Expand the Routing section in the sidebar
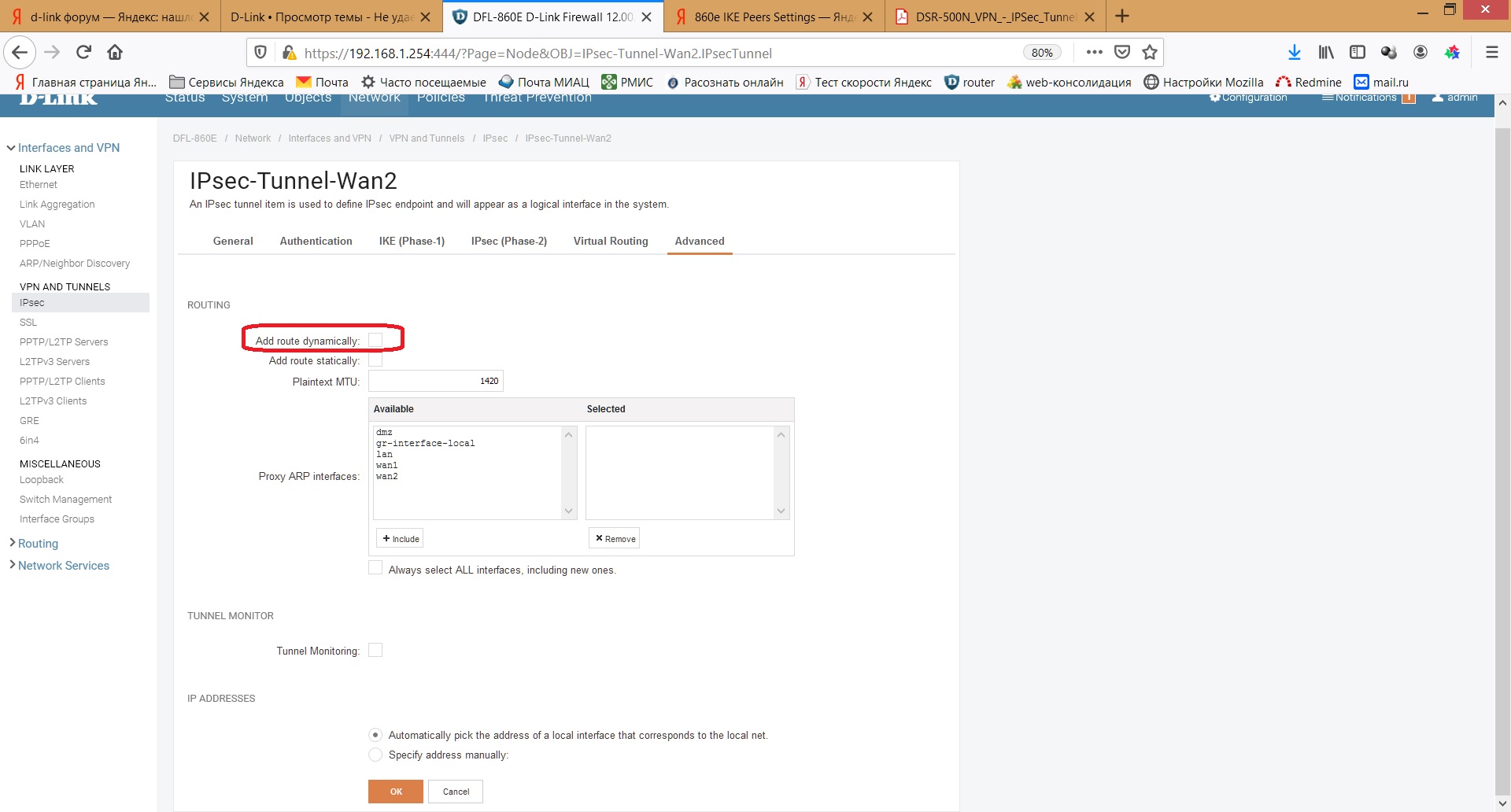The width and height of the screenshot is (1511, 812). pos(38,544)
